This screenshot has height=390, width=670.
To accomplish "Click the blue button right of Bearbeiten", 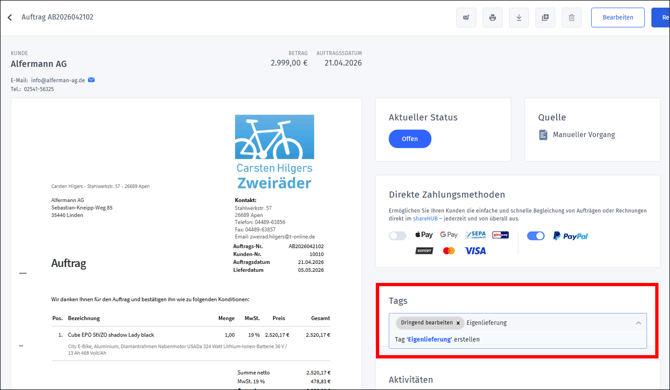I will click(661, 18).
